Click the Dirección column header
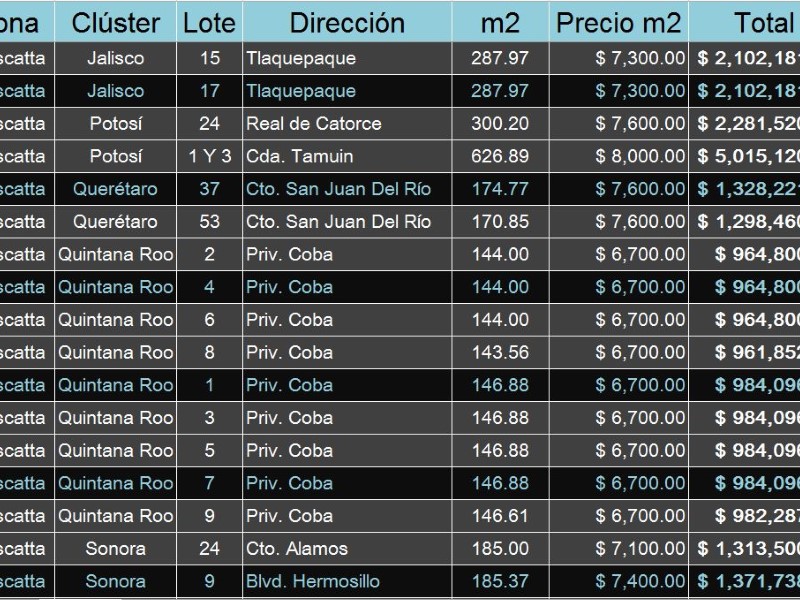This screenshot has width=800, height=600. [347, 22]
